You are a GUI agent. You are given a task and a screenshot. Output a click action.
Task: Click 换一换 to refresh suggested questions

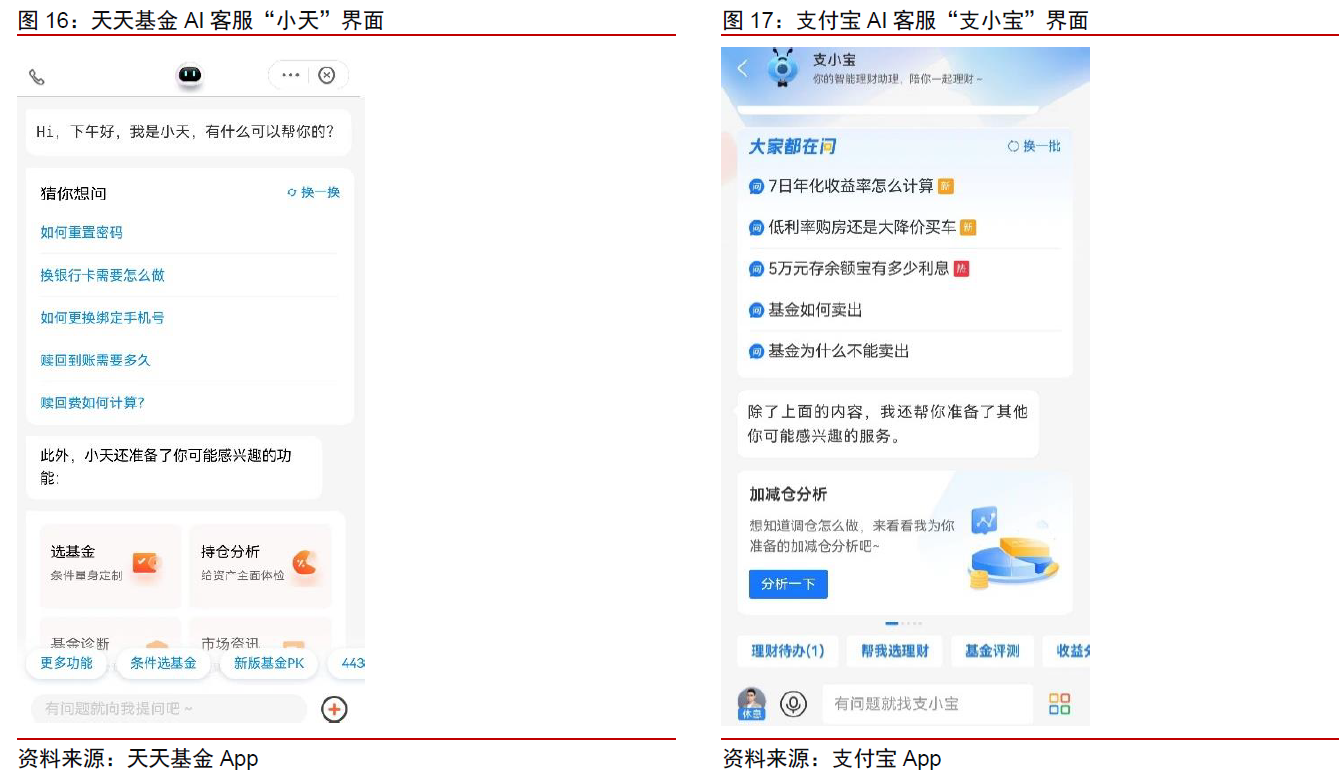point(314,192)
